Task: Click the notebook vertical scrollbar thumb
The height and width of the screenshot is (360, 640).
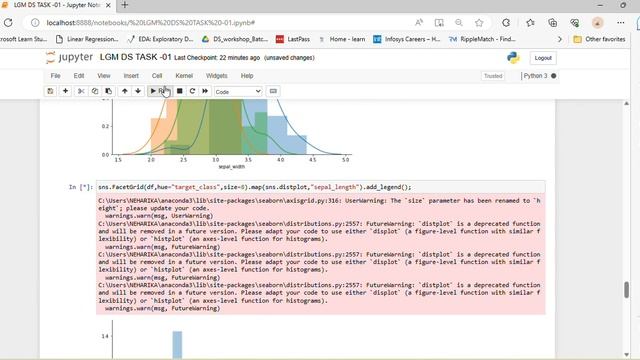Action: 627,289
